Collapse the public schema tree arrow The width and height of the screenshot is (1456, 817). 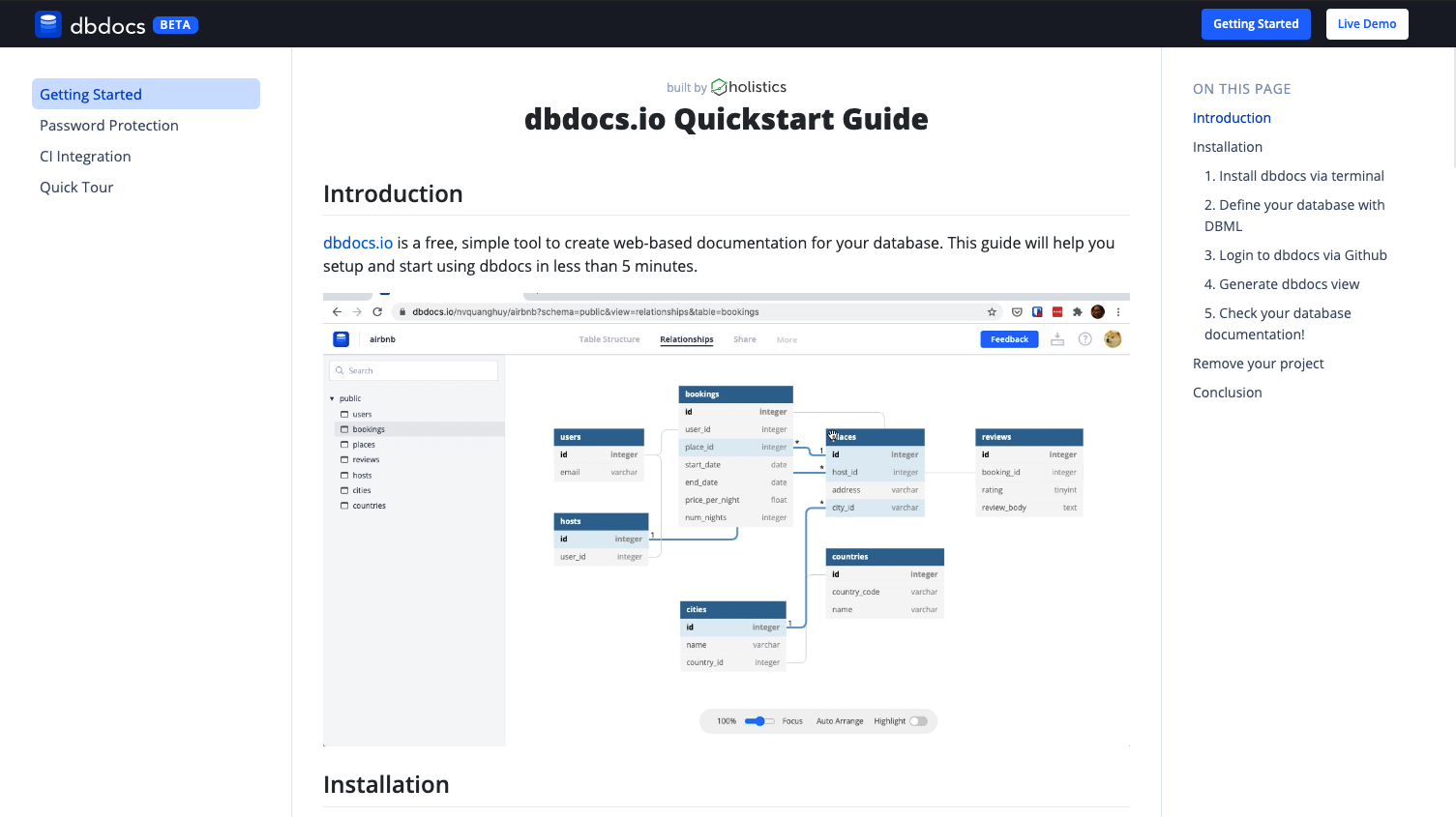click(x=332, y=398)
